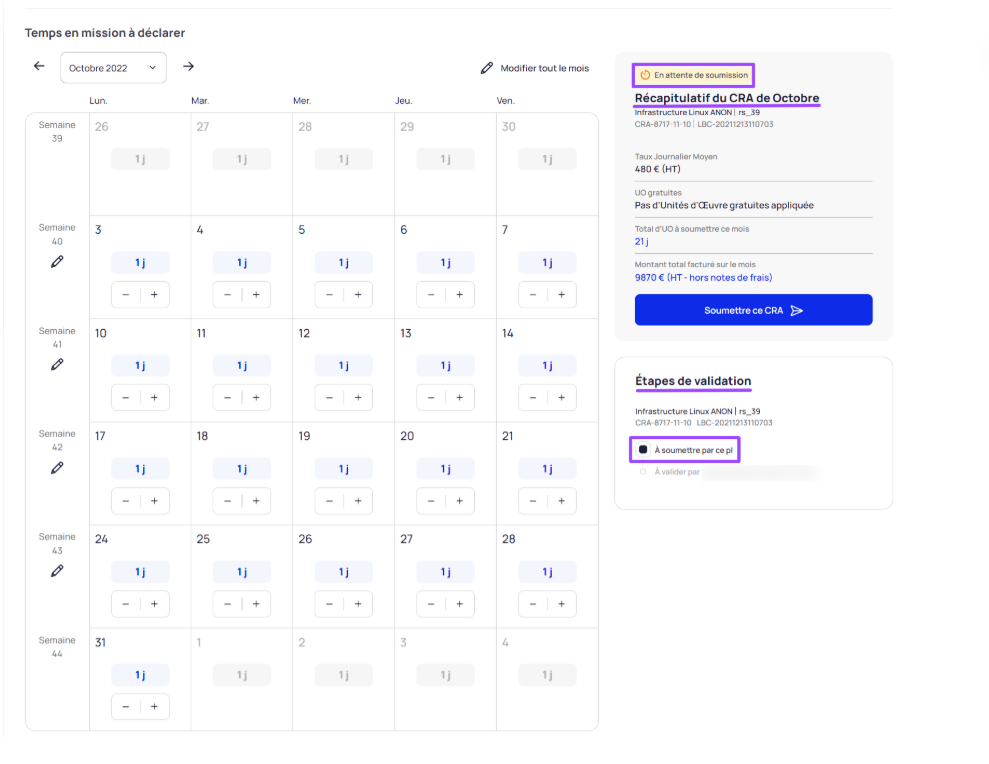Select the 'À soumettre par ce pl' step marker
This screenshot has height=764, width=989.
click(x=643, y=450)
